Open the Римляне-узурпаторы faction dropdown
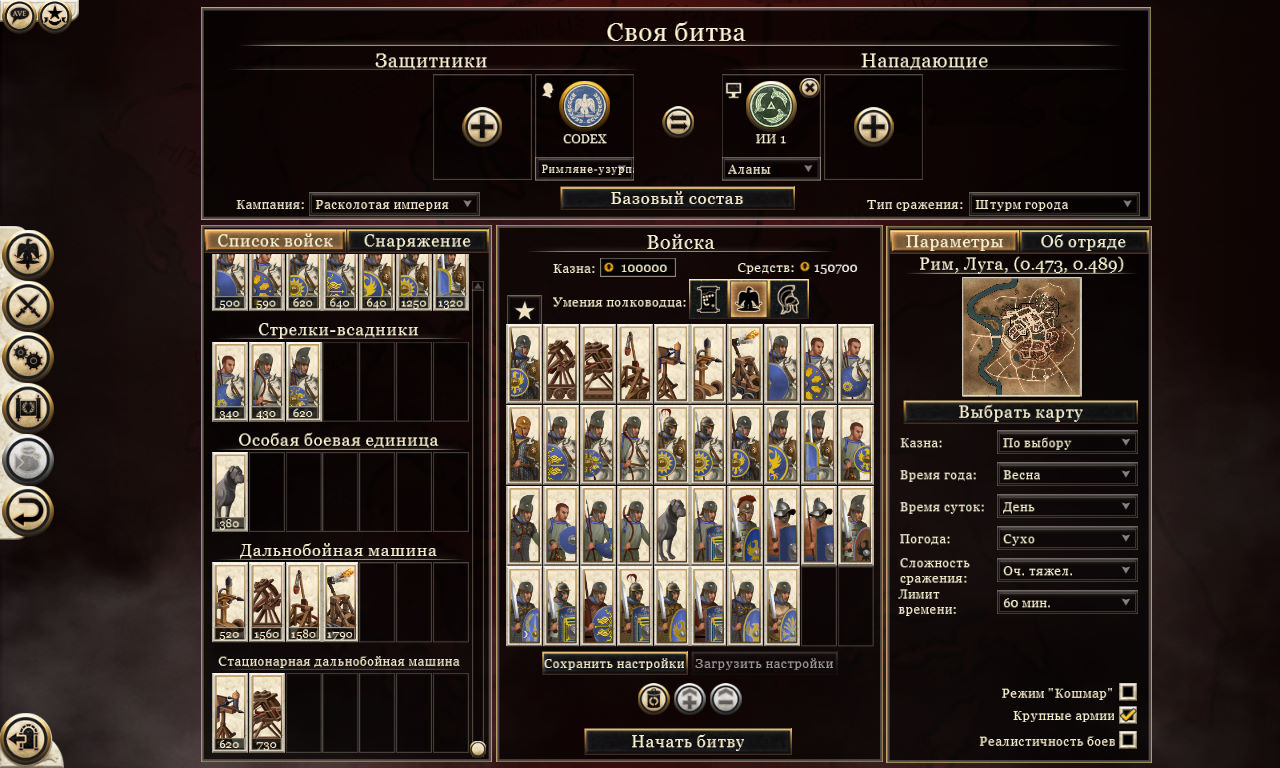Image resolution: width=1280 pixels, height=768 pixels. [x=585, y=169]
